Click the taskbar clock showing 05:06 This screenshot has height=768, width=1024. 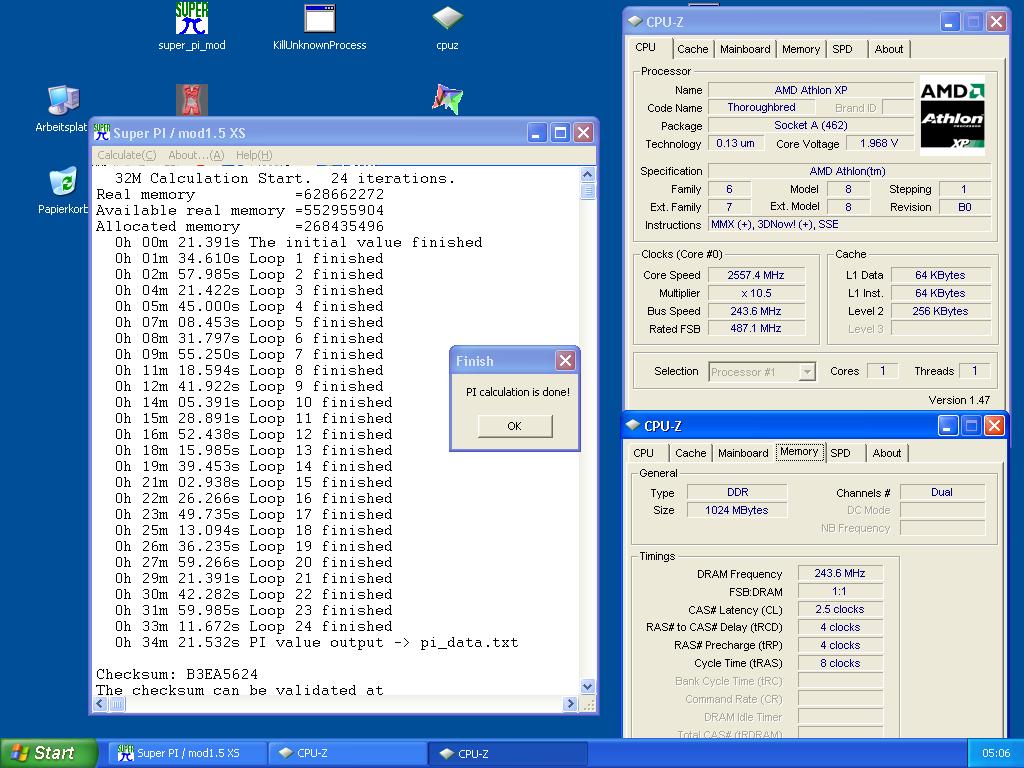click(x=996, y=753)
